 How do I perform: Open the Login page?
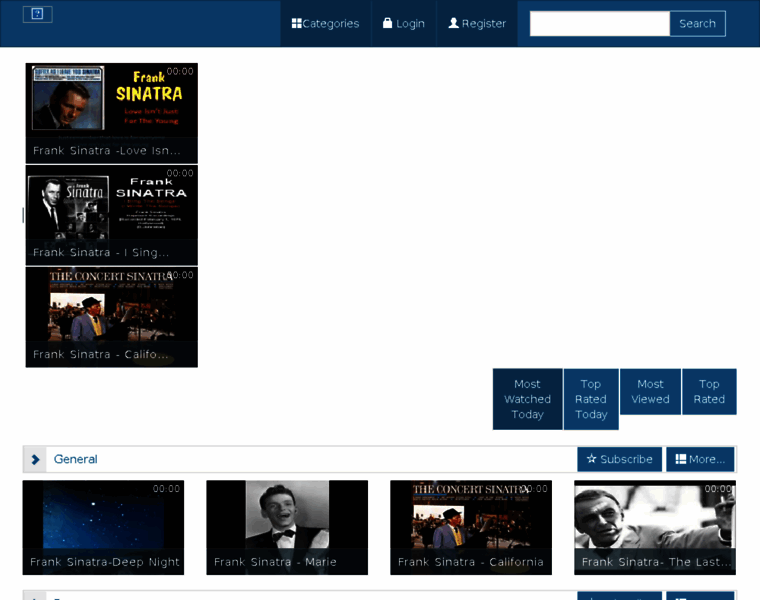404,23
